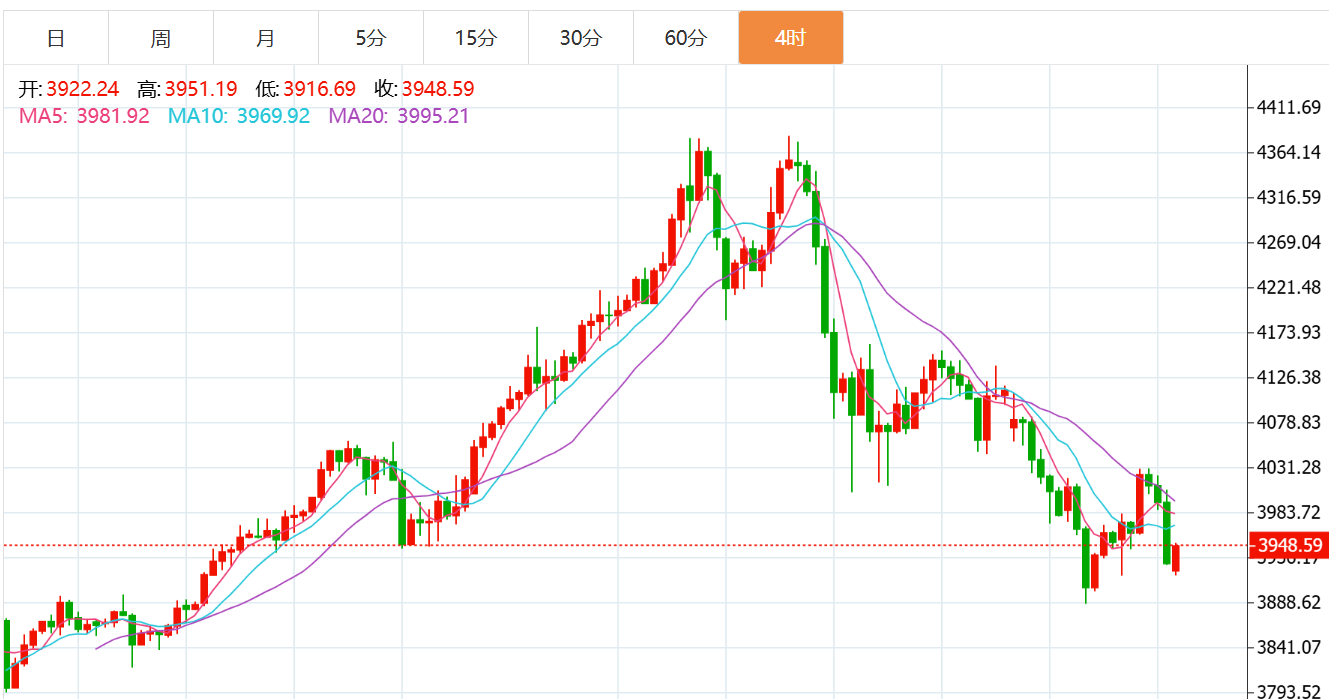1329x699 pixels.
Task: Click the 3841.07 price axis label
Action: (x=1289, y=647)
